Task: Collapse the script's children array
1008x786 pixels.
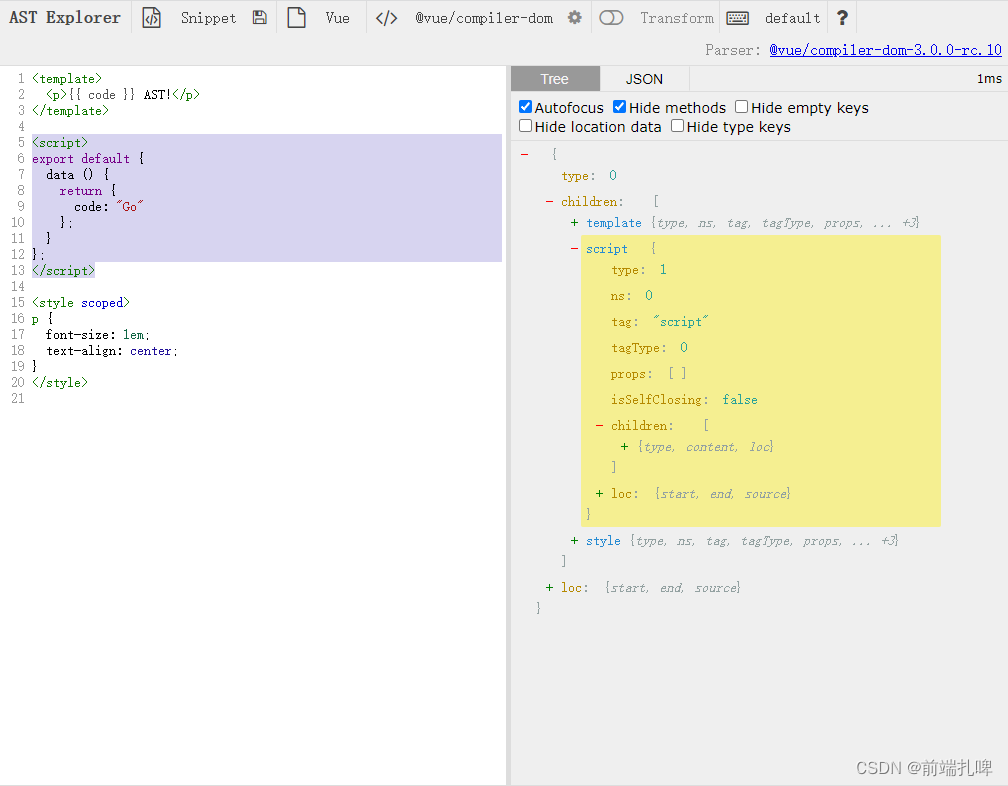Action: [599, 425]
